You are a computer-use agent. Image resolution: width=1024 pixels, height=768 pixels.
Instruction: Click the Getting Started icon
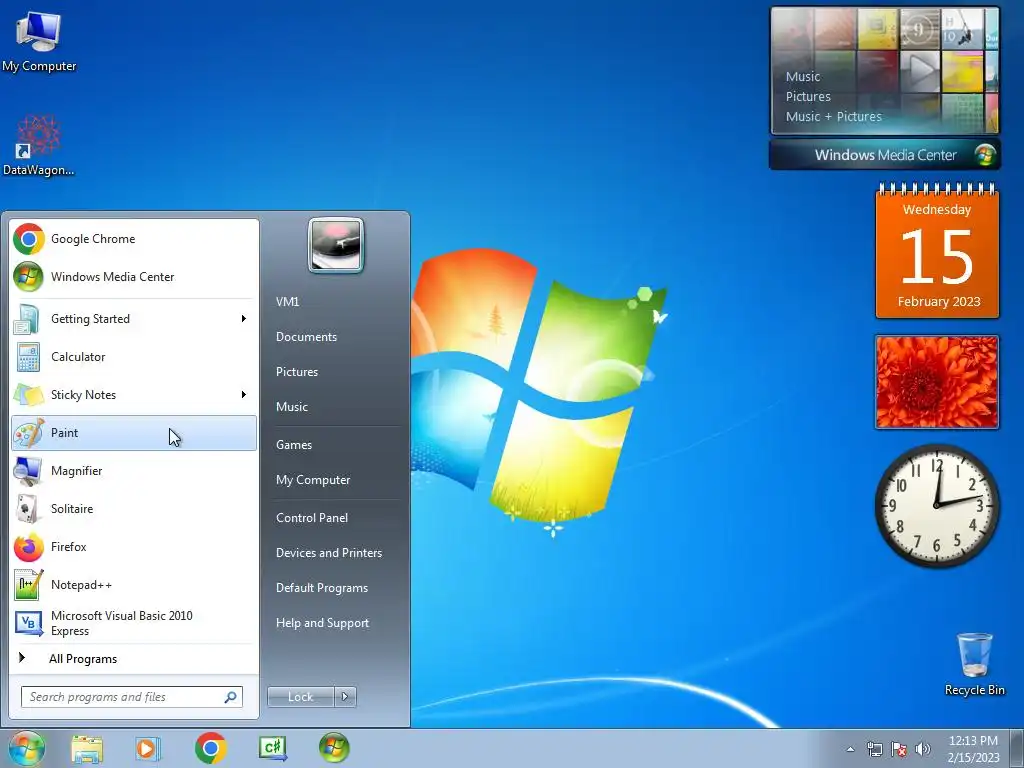point(27,319)
